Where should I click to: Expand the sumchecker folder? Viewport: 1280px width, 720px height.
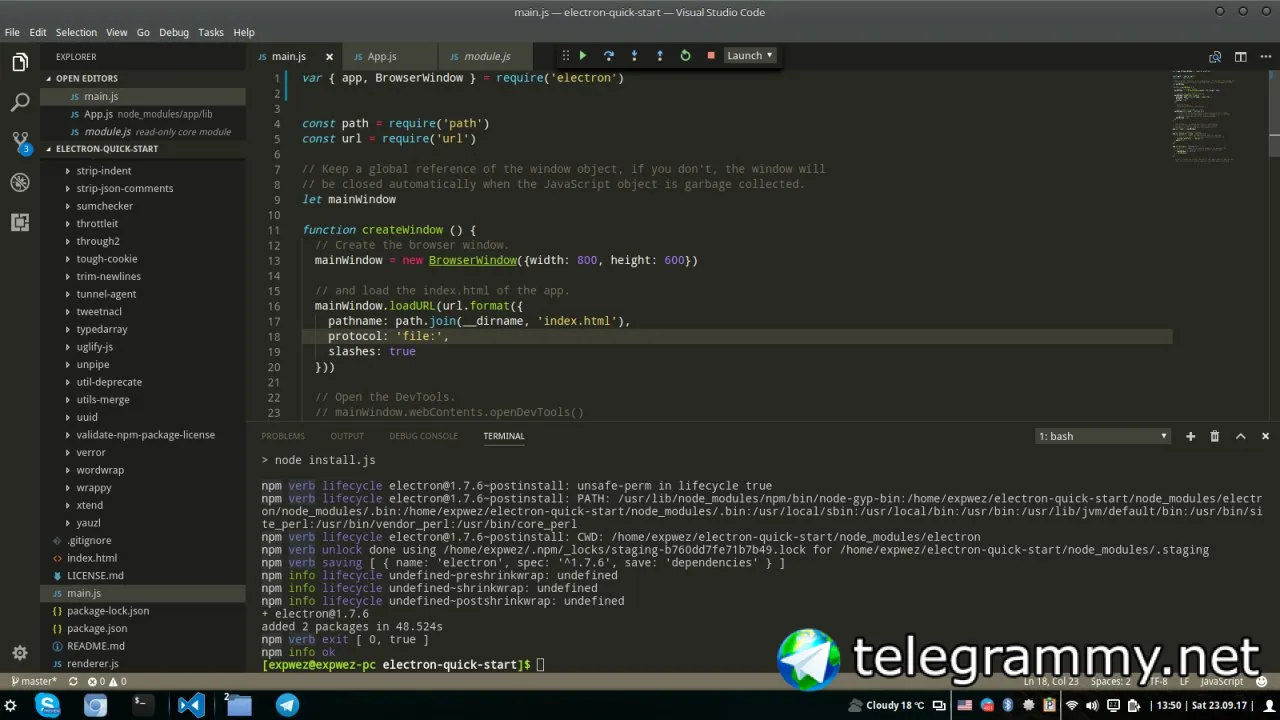tap(143, 206)
